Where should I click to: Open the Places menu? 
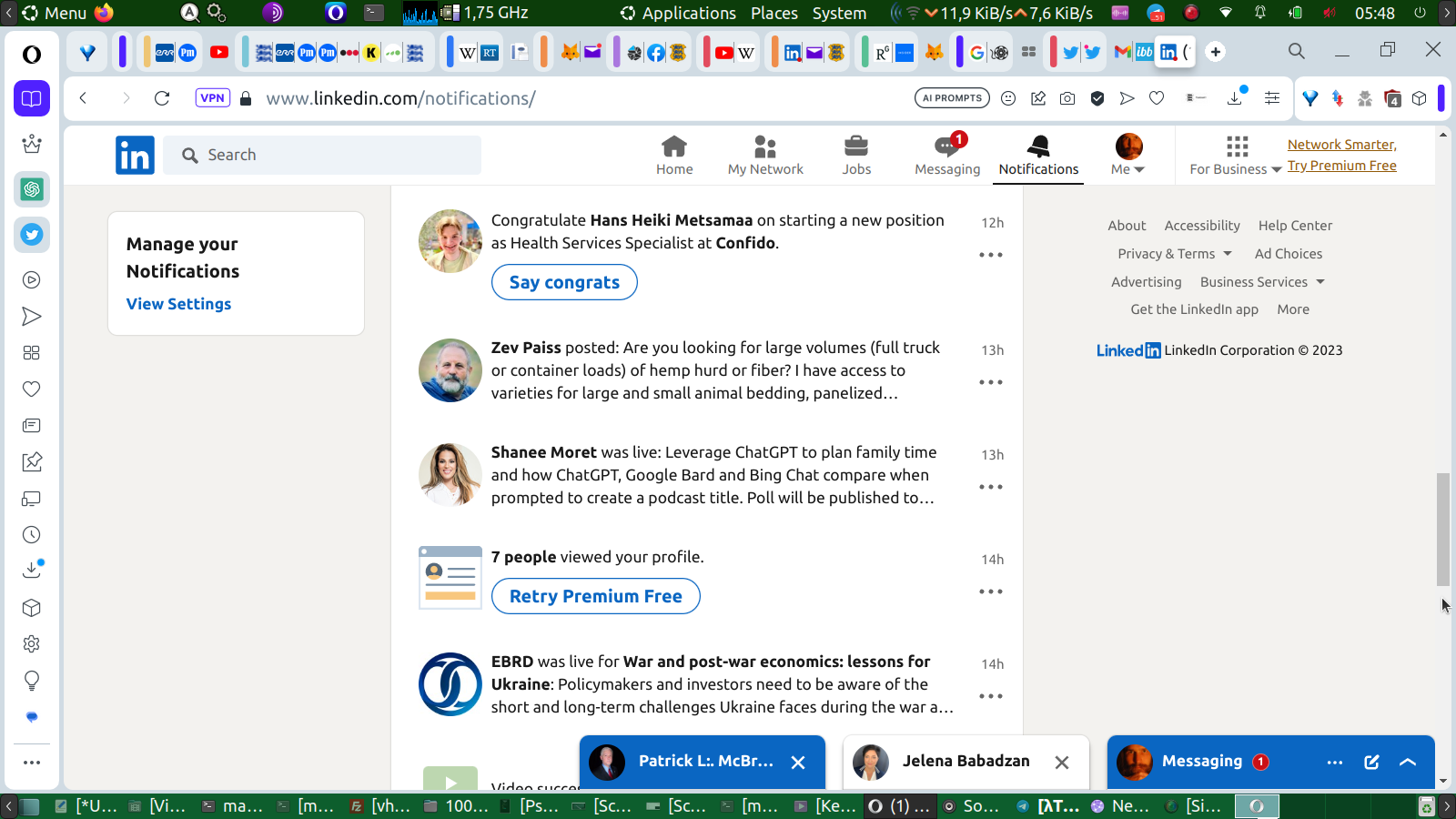[774, 13]
